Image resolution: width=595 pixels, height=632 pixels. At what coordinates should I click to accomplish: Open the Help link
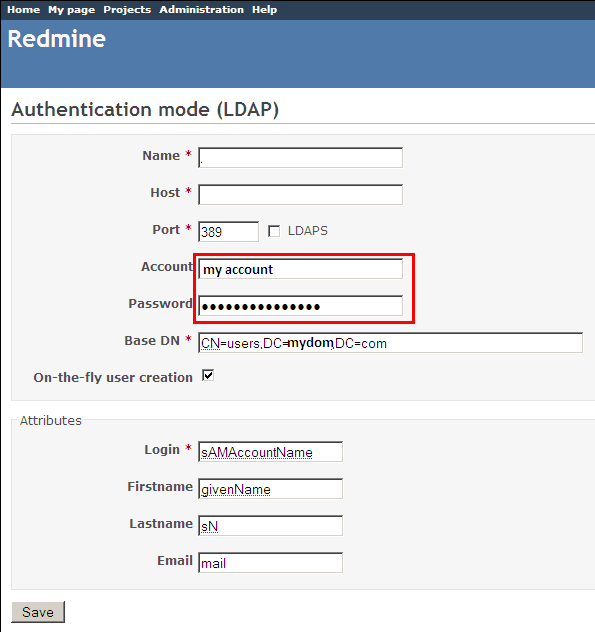(264, 10)
